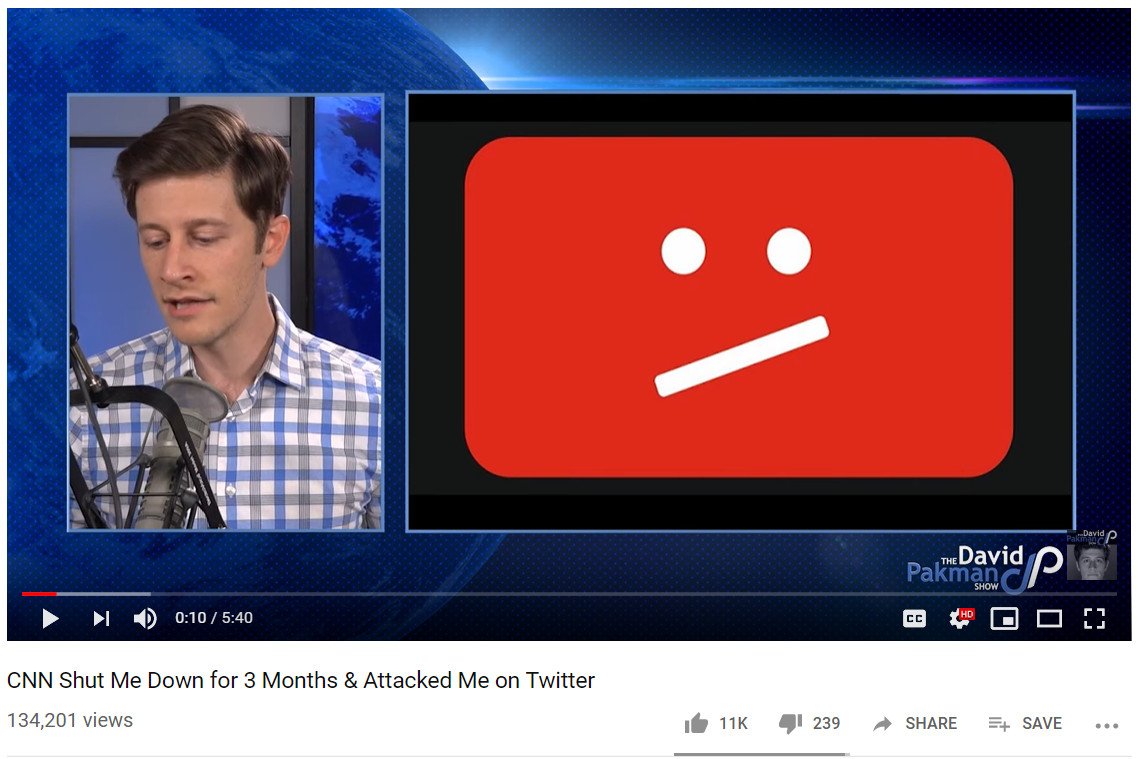The width and height of the screenshot is (1140, 759).
Task: Enter full screen mode
Action: tap(1094, 619)
